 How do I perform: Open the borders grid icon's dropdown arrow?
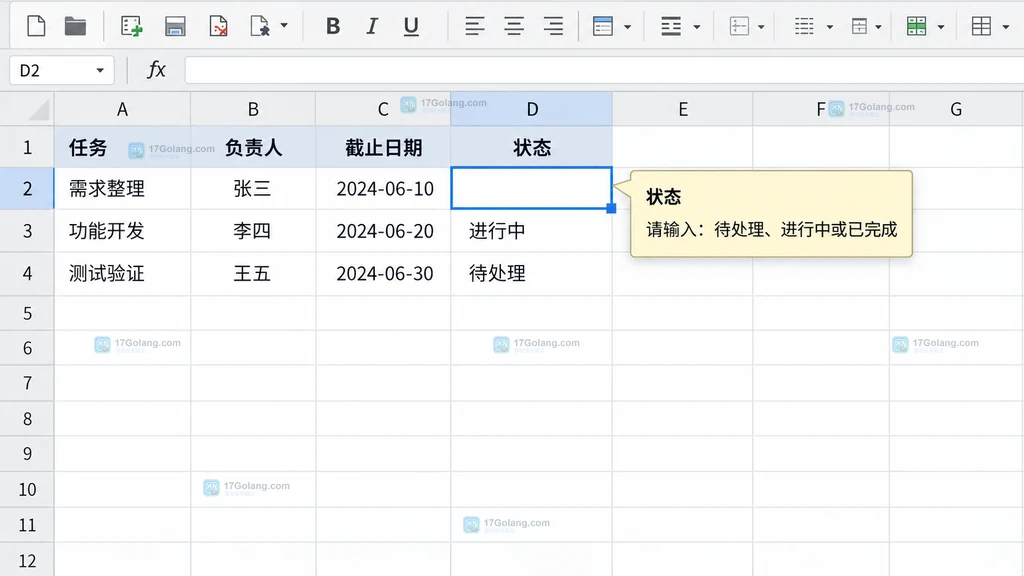click(1006, 27)
